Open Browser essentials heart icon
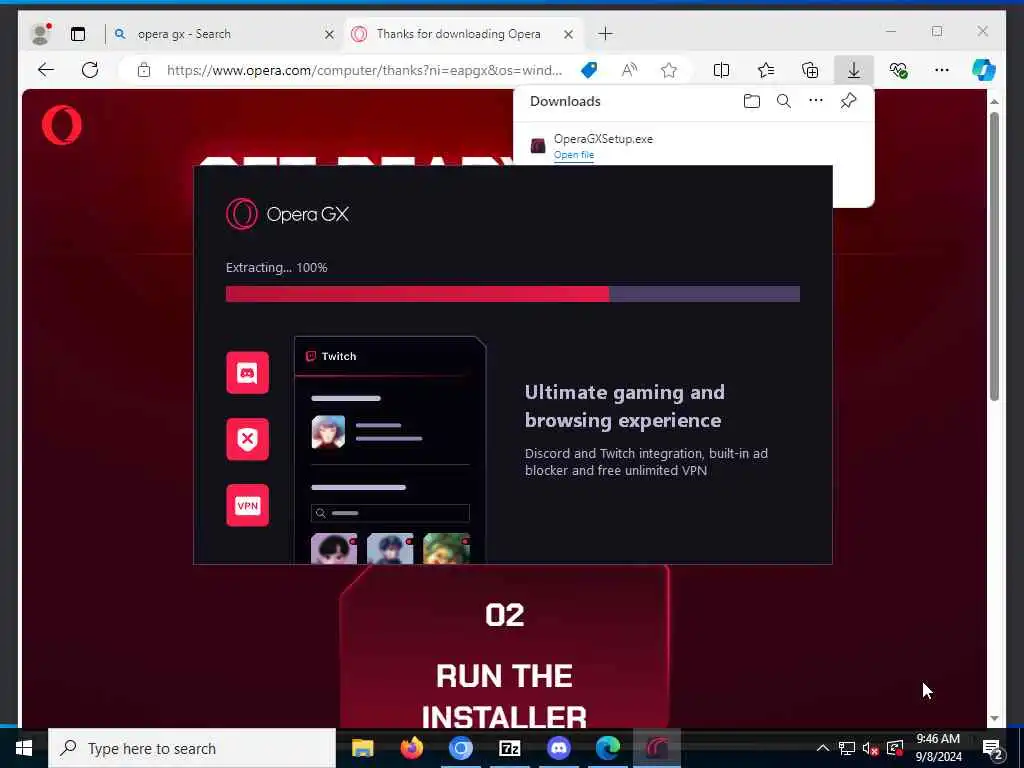The image size is (1024, 768). click(899, 70)
